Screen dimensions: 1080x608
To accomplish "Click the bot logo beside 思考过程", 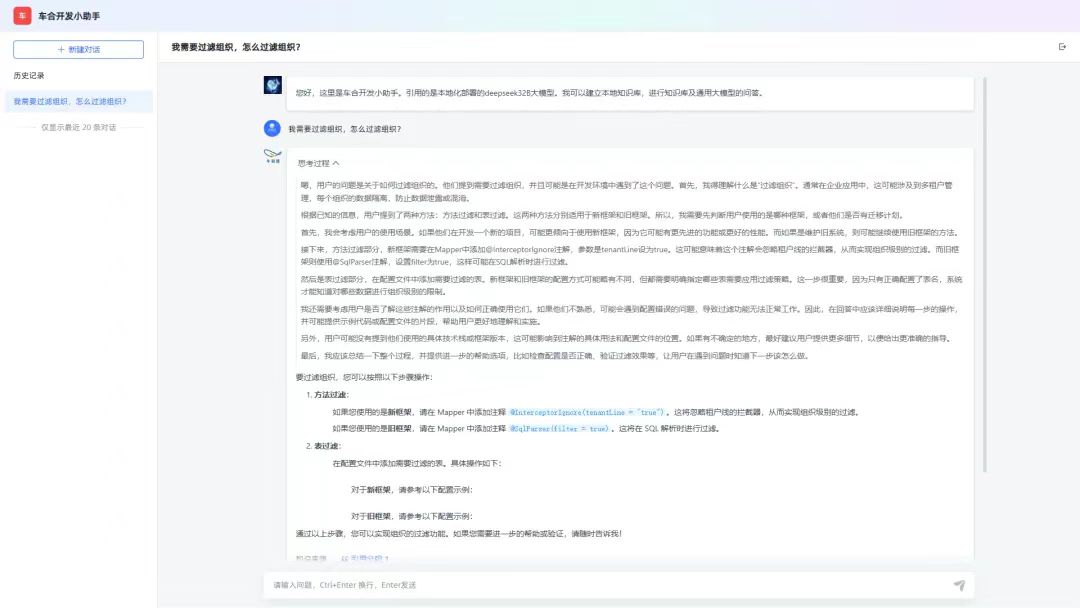I will coord(272,156).
